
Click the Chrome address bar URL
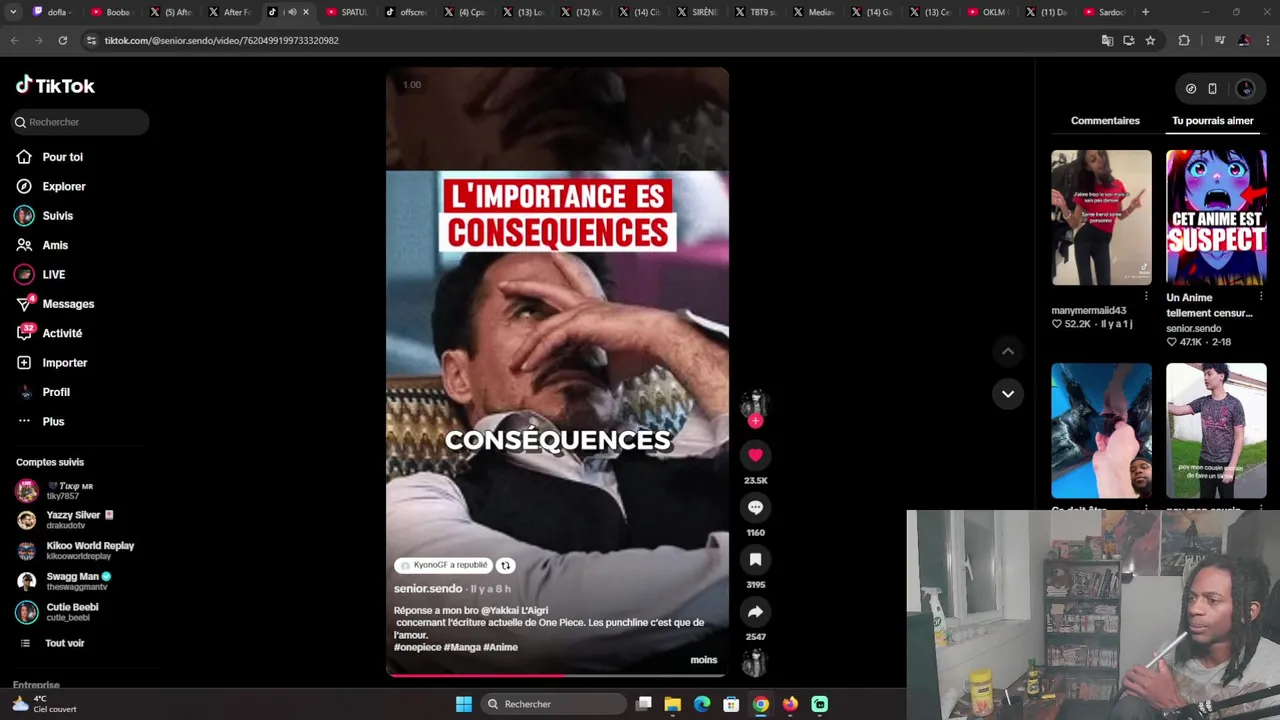point(222,41)
